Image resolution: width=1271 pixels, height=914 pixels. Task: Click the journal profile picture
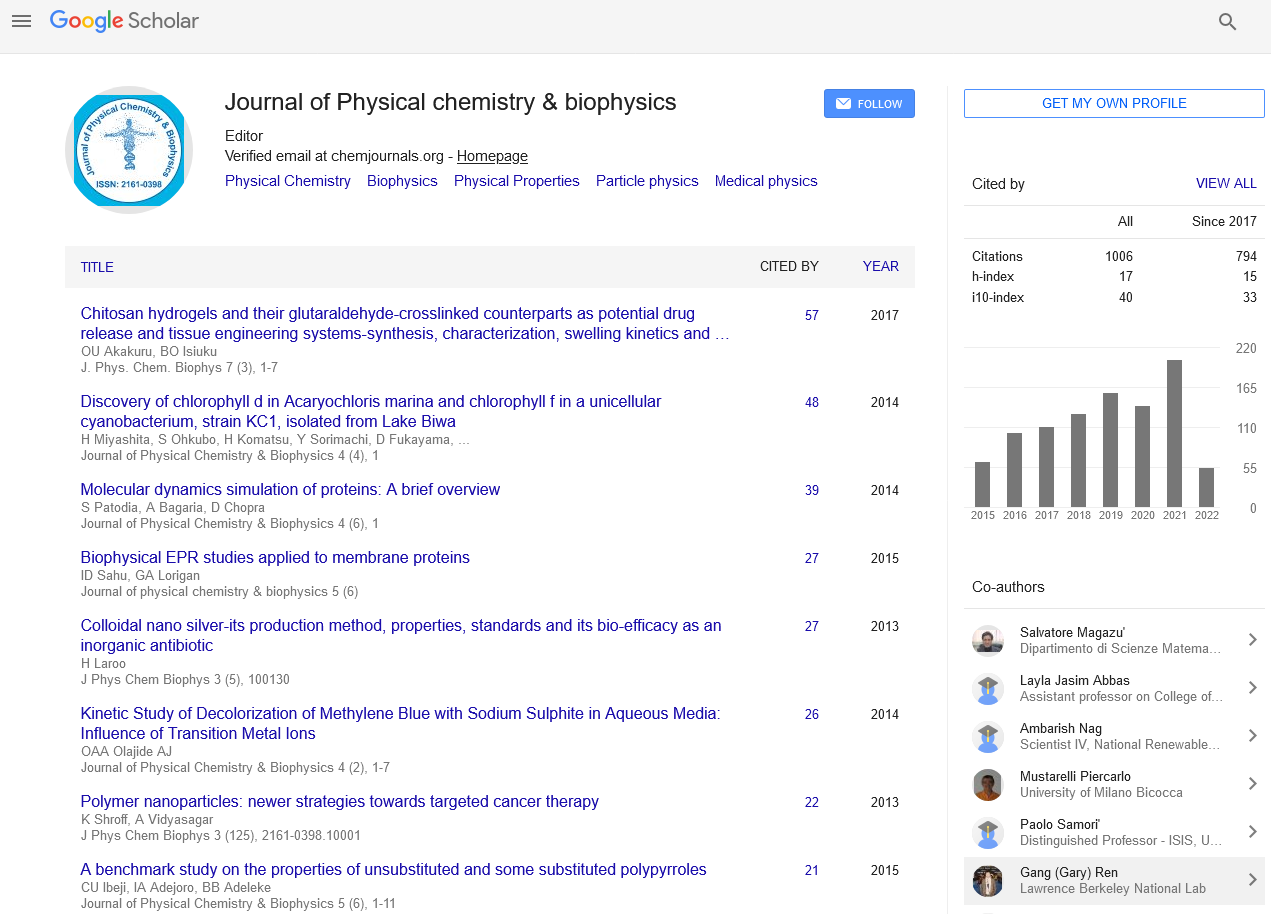coord(129,150)
